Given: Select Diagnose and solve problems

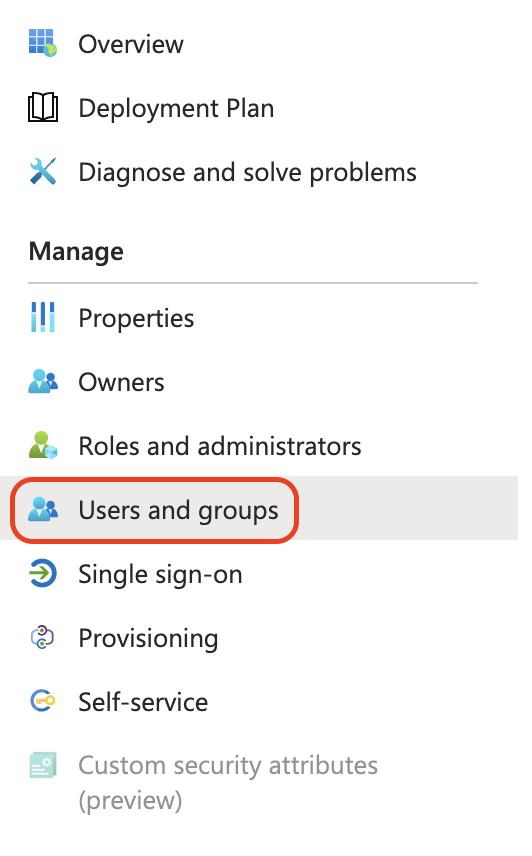Looking at the screenshot, I should coord(248,173).
